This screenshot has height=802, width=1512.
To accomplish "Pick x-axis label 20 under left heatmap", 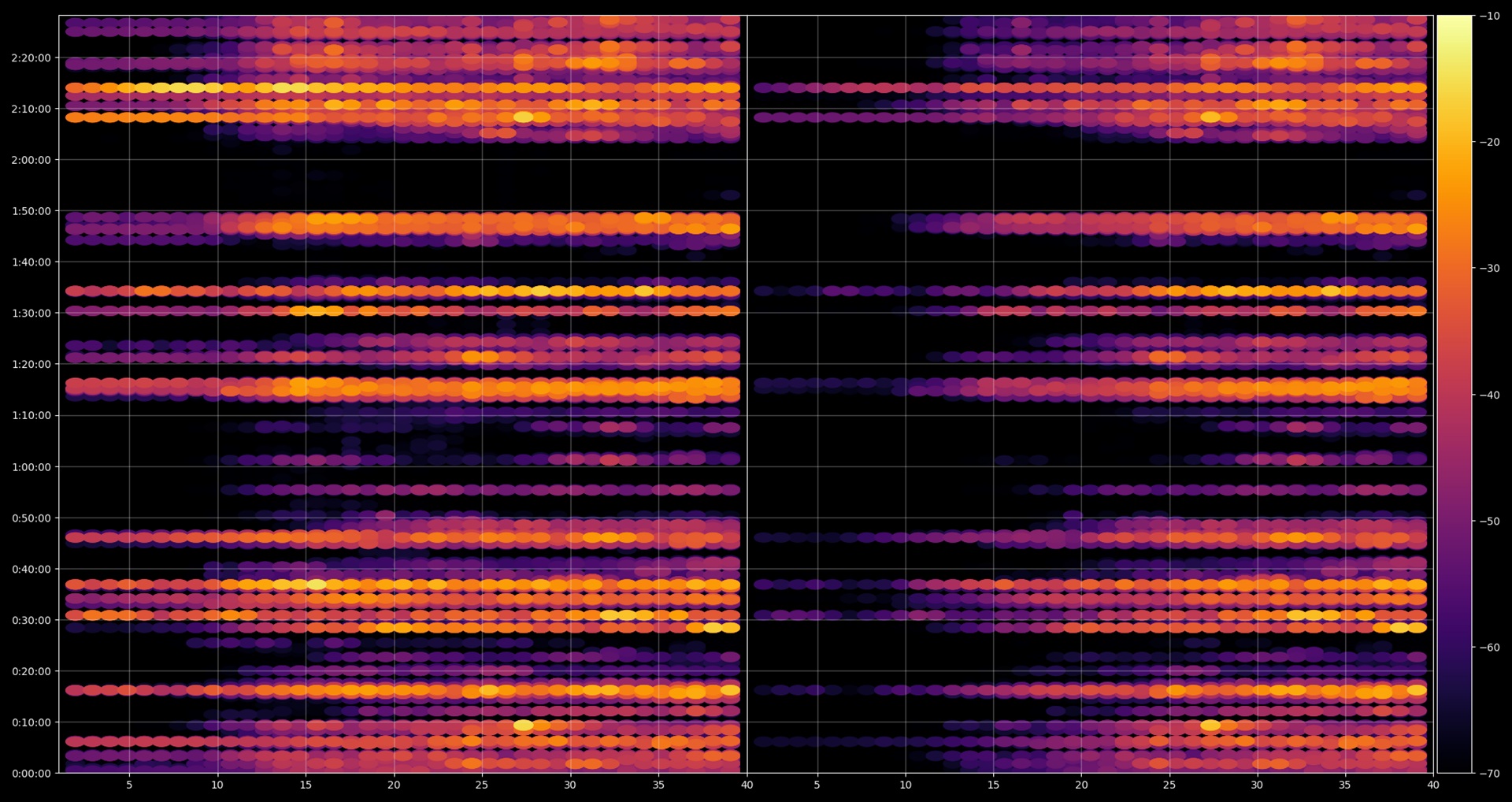I will click(x=394, y=785).
